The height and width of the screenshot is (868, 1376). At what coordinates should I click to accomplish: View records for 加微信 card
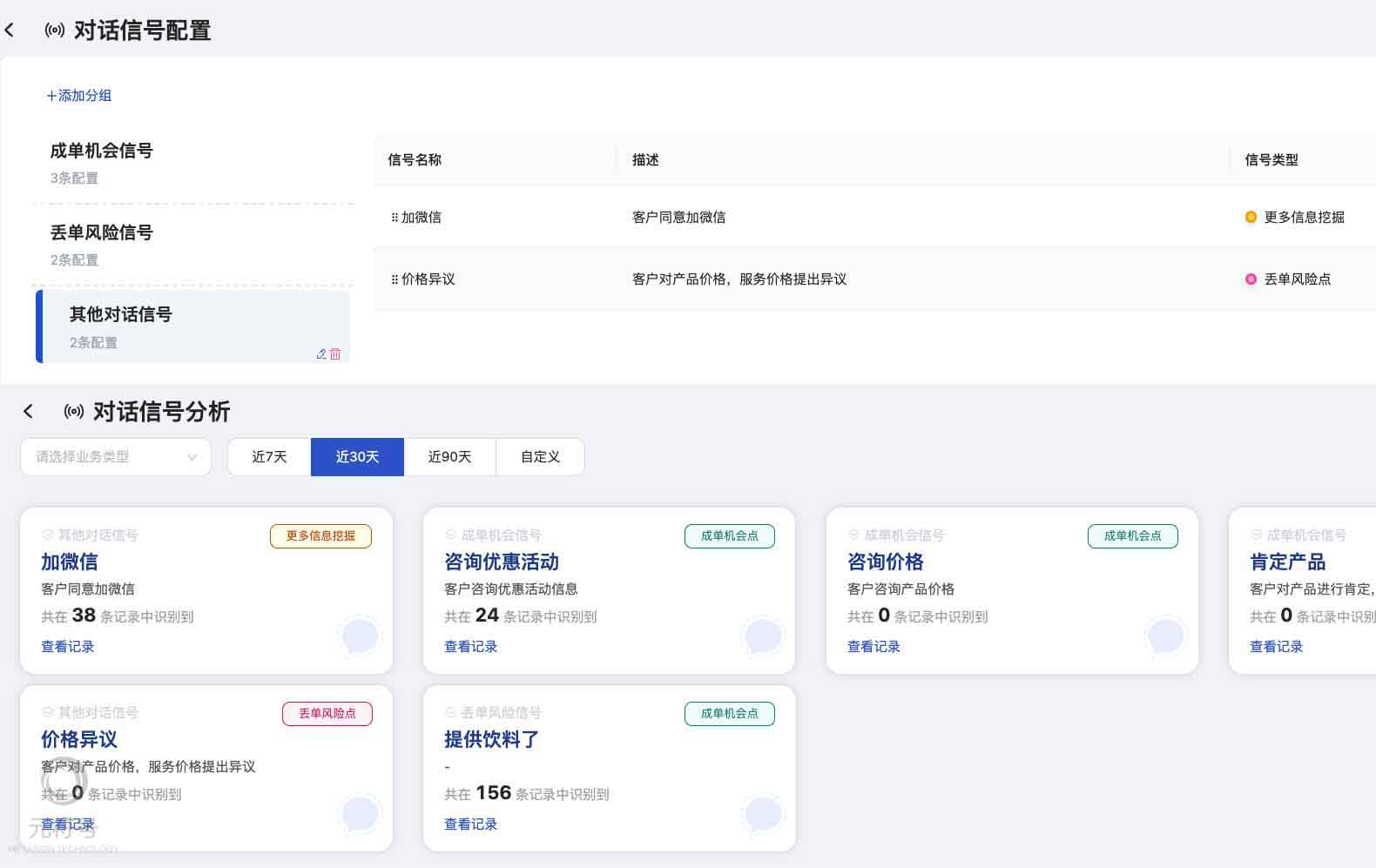pyautogui.click(x=68, y=647)
